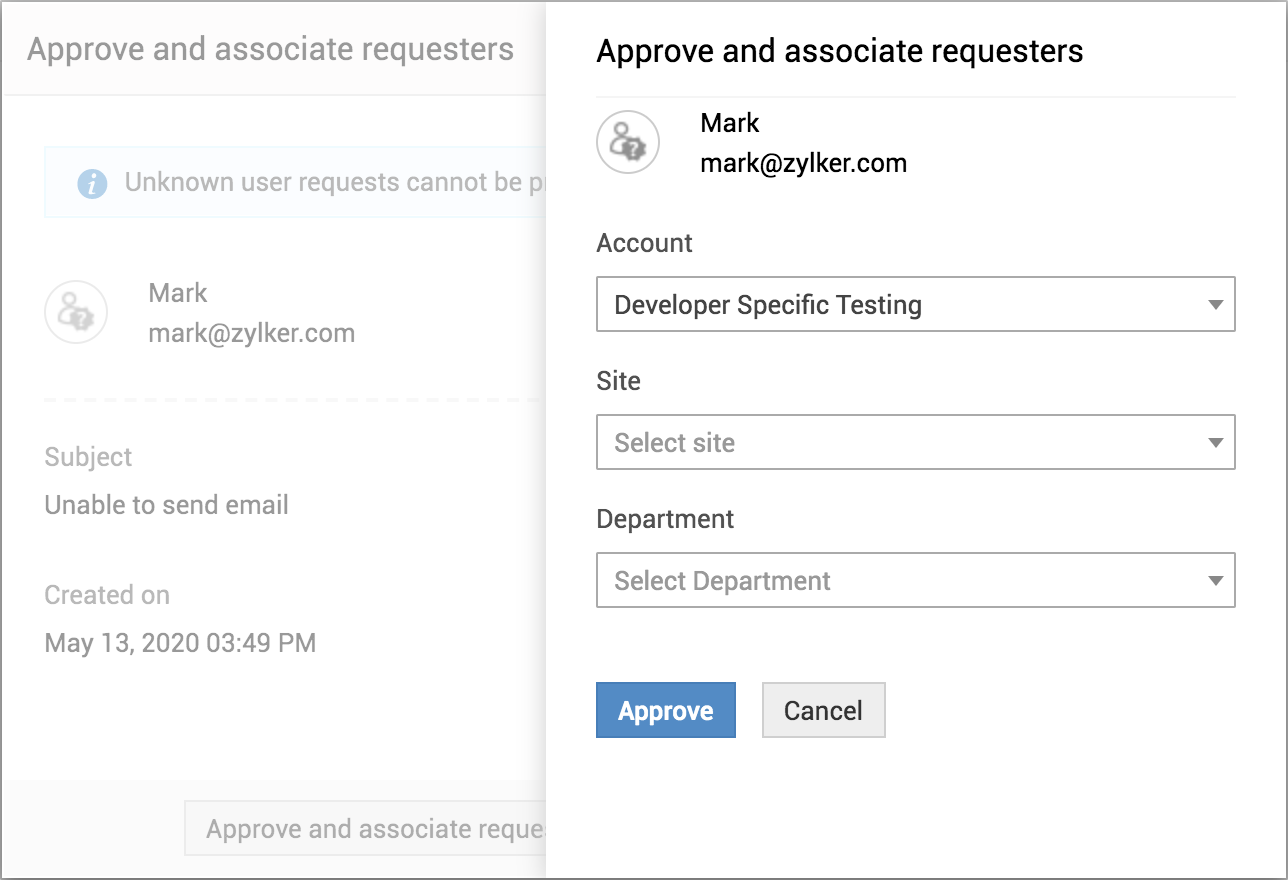Click mark@zylker.com in the background panel
Image resolution: width=1288 pixels, height=880 pixels.
pos(251,333)
